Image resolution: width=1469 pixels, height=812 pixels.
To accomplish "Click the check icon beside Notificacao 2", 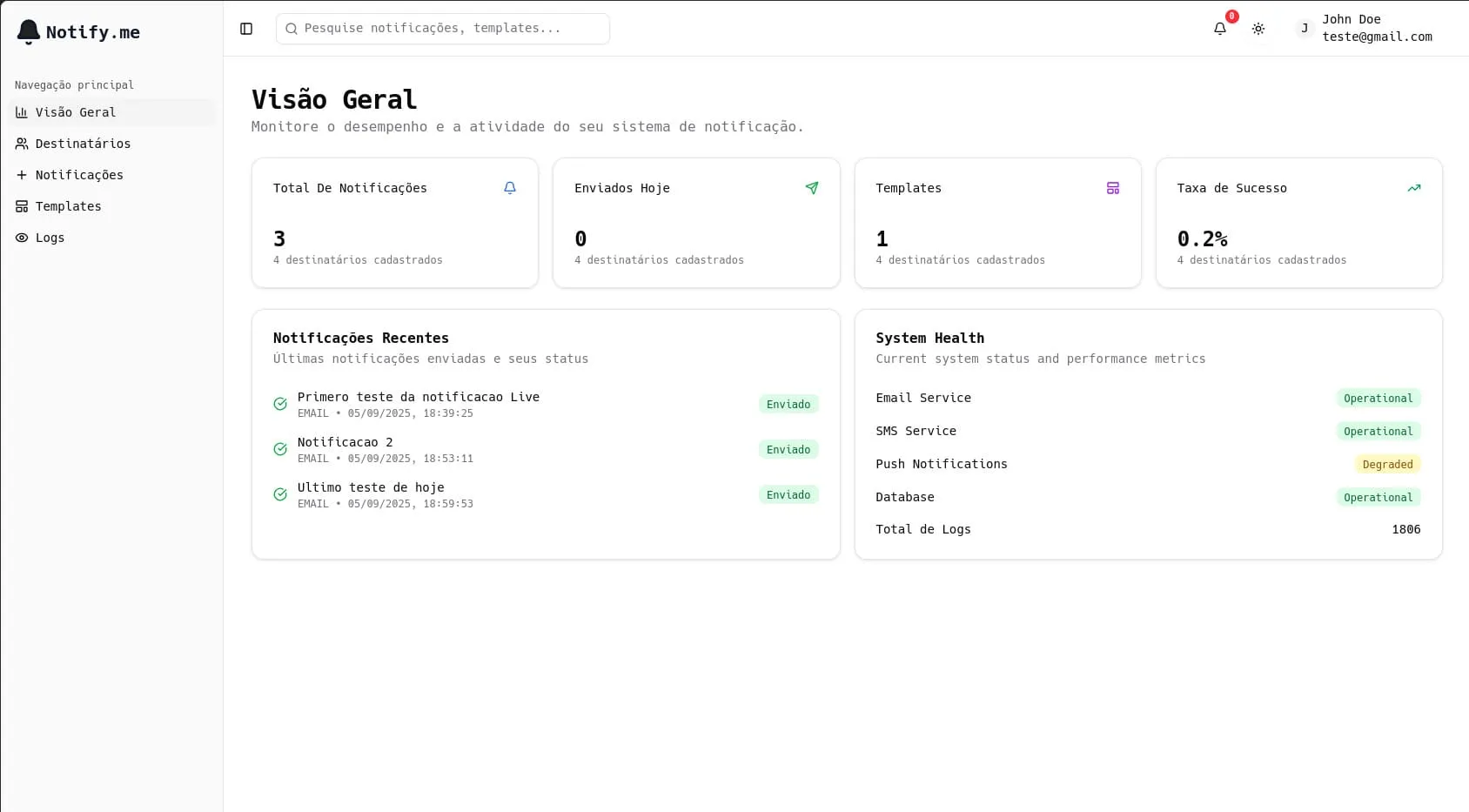I will point(280,449).
